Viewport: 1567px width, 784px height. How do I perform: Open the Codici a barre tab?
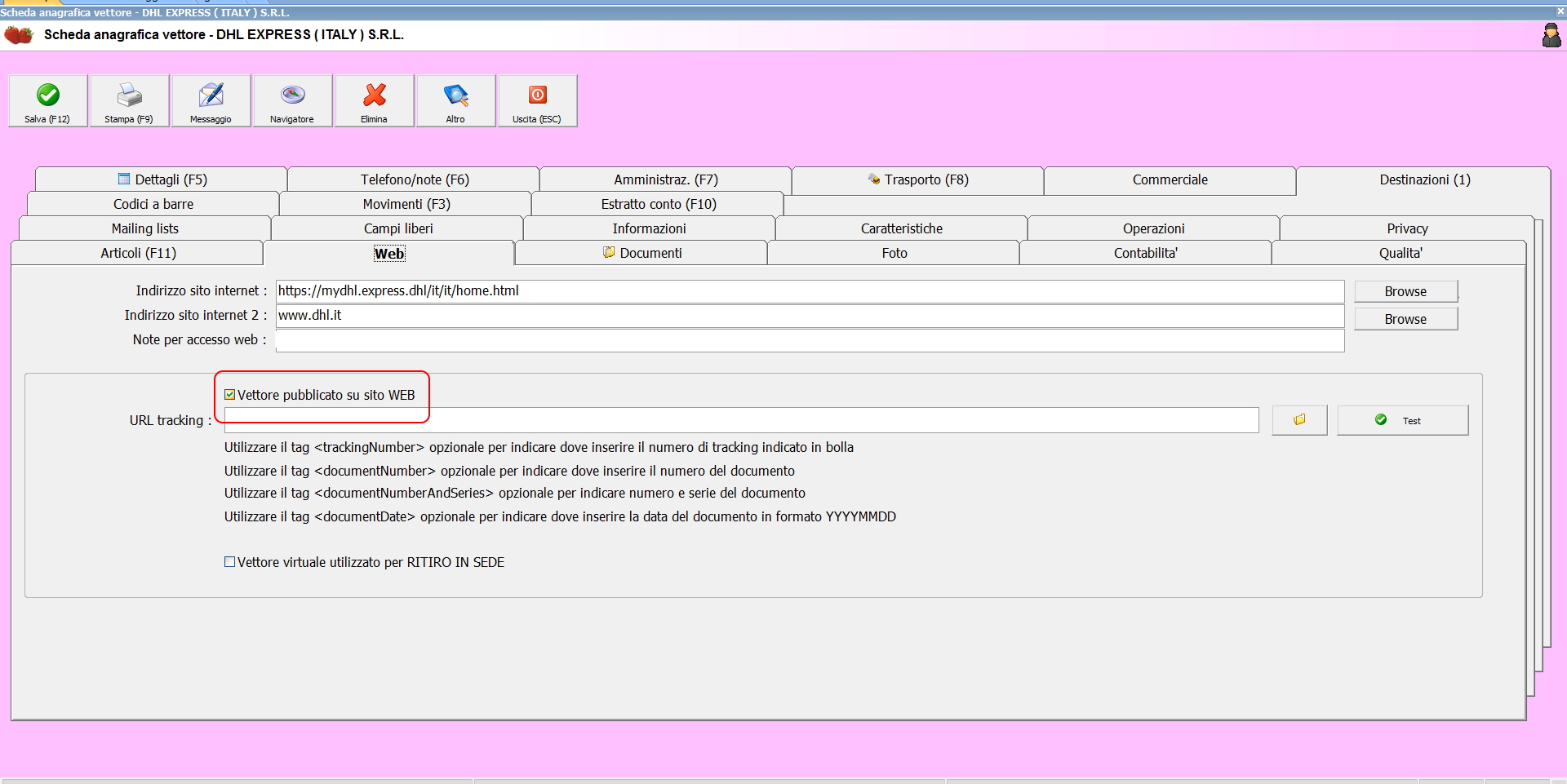pyautogui.click(x=153, y=204)
